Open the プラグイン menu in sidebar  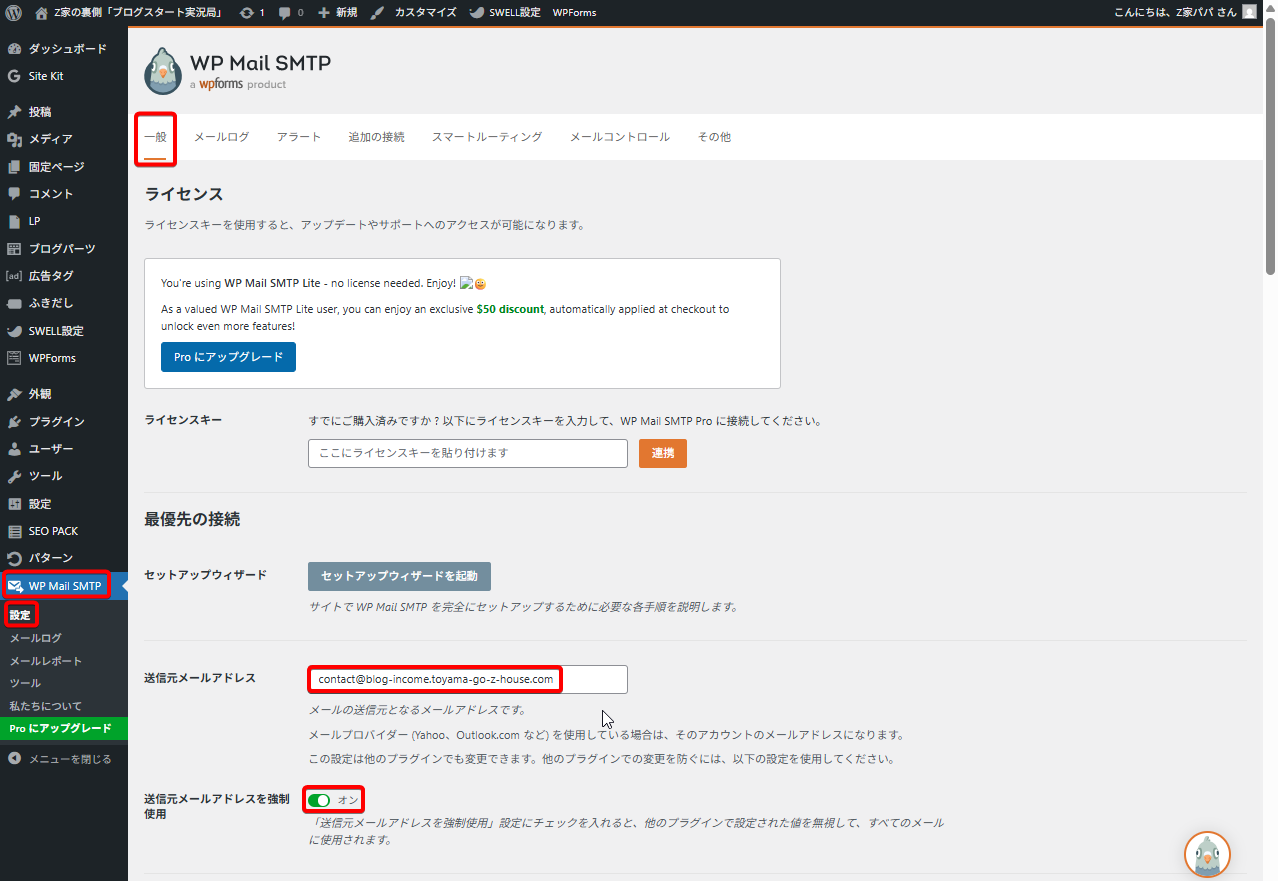coord(56,421)
